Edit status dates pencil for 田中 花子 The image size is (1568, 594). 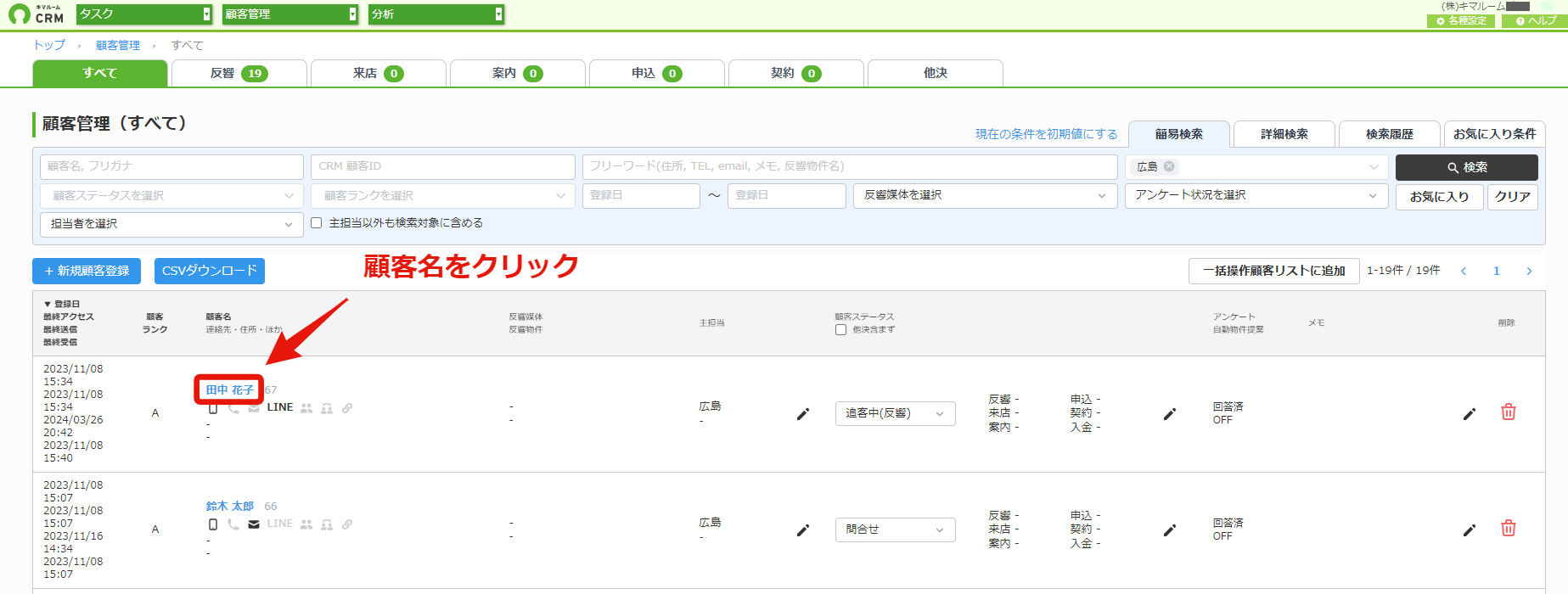(1170, 414)
